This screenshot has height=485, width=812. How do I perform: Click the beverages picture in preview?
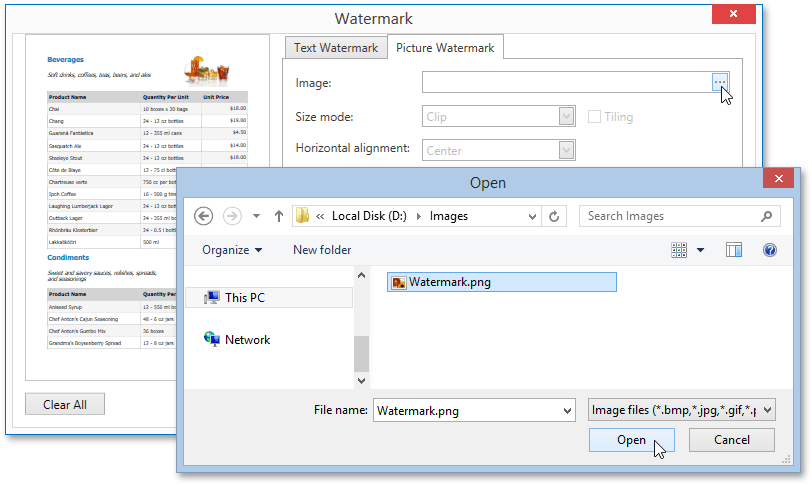pyautogui.click(x=206, y=70)
